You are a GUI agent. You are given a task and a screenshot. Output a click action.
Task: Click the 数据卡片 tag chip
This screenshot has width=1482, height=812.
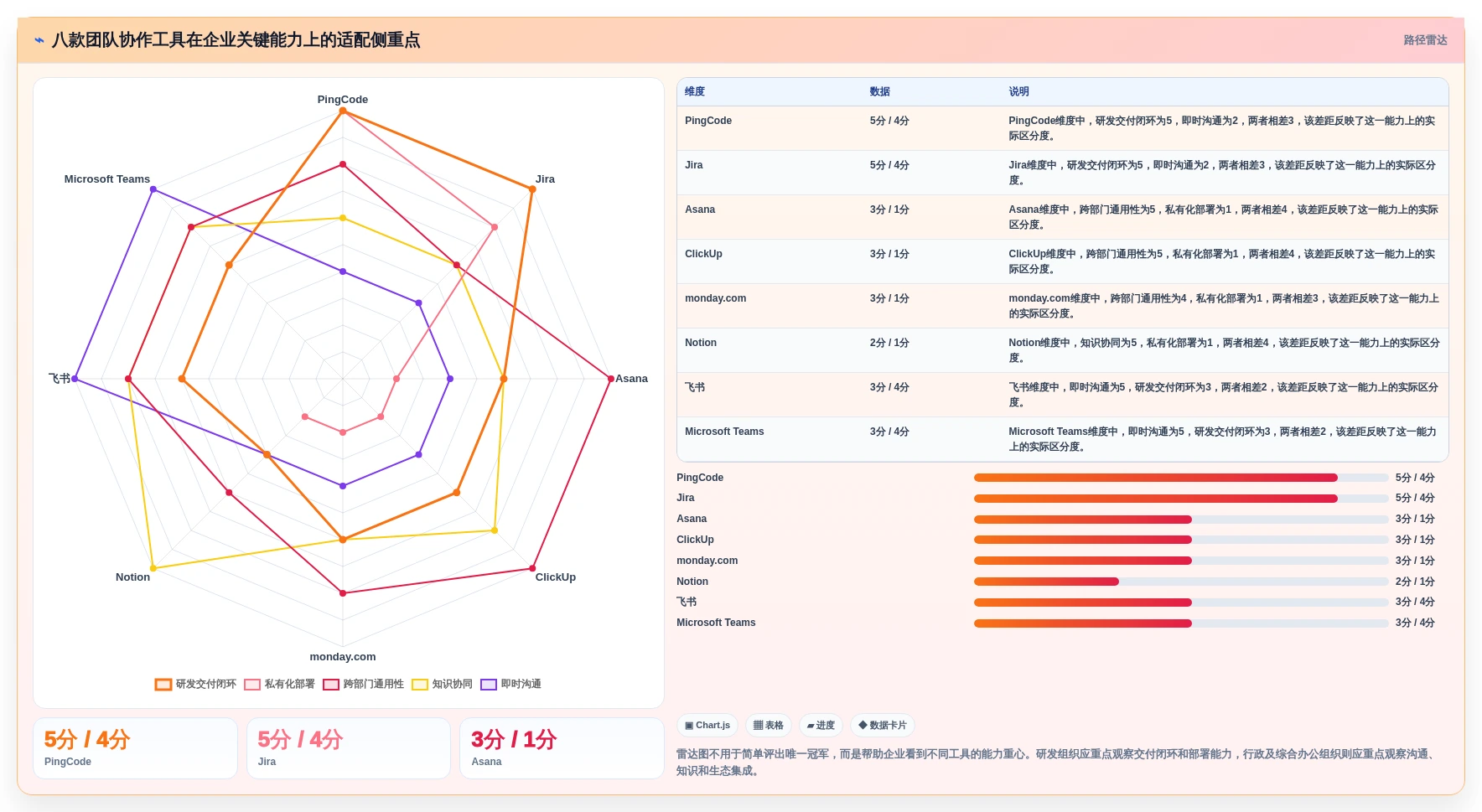pos(883,726)
